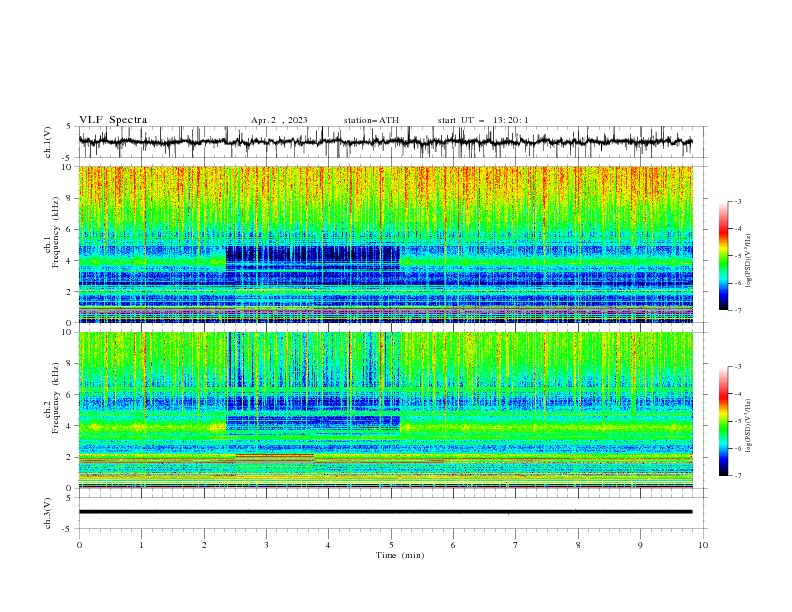The image size is (792, 612).
Task: Click the lower color scale bar beside ch.2
Action: (x=723, y=421)
